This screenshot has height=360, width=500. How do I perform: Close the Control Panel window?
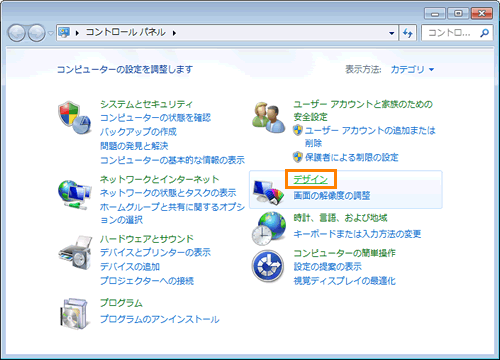(482, 14)
